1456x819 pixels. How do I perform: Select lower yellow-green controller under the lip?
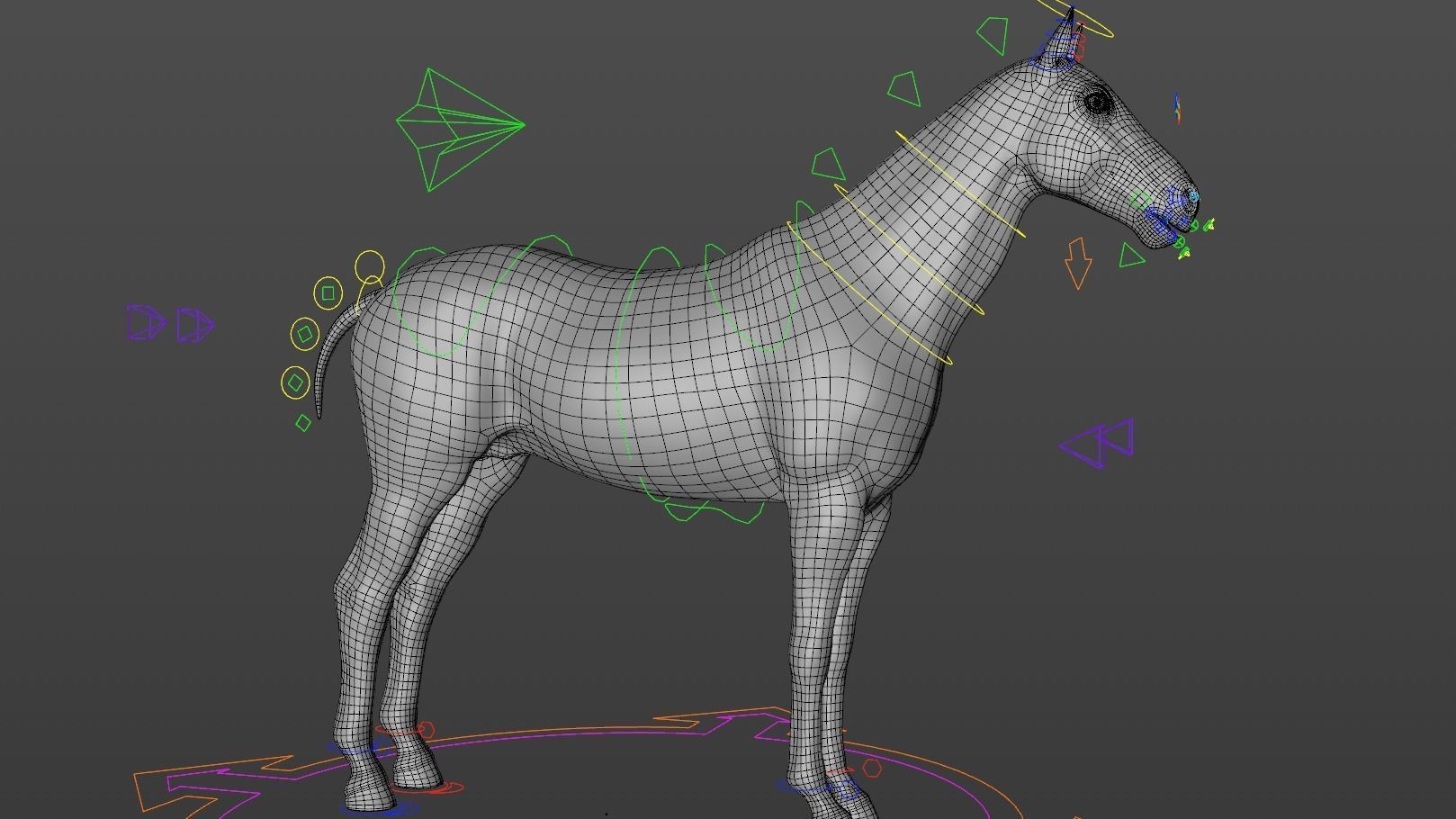(1184, 255)
